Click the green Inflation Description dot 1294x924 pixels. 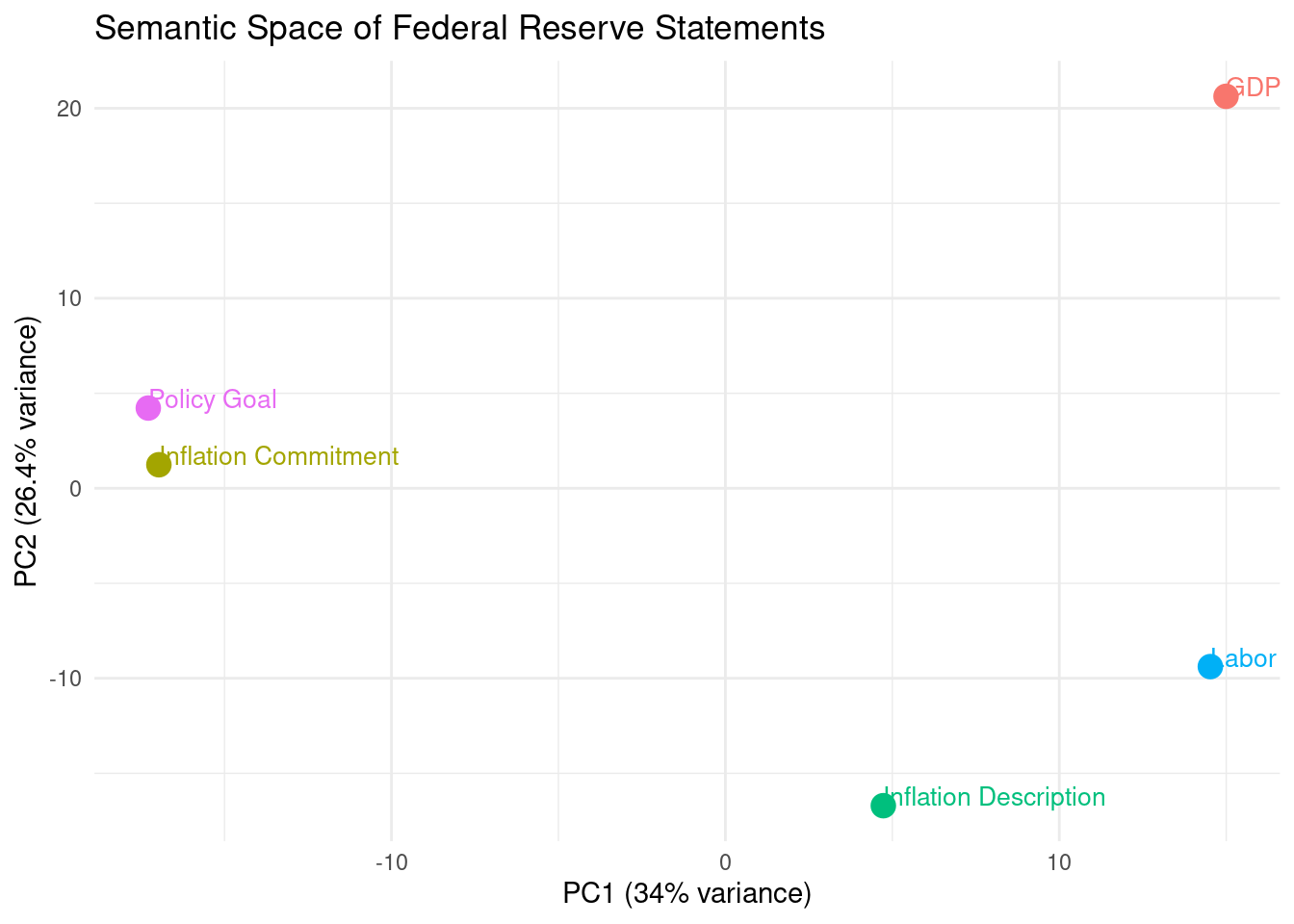(x=883, y=806)
